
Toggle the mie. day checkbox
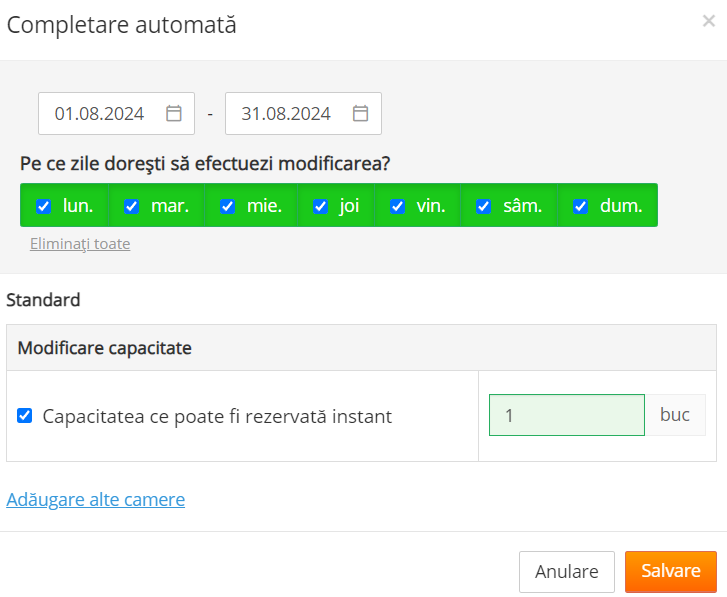227,206
